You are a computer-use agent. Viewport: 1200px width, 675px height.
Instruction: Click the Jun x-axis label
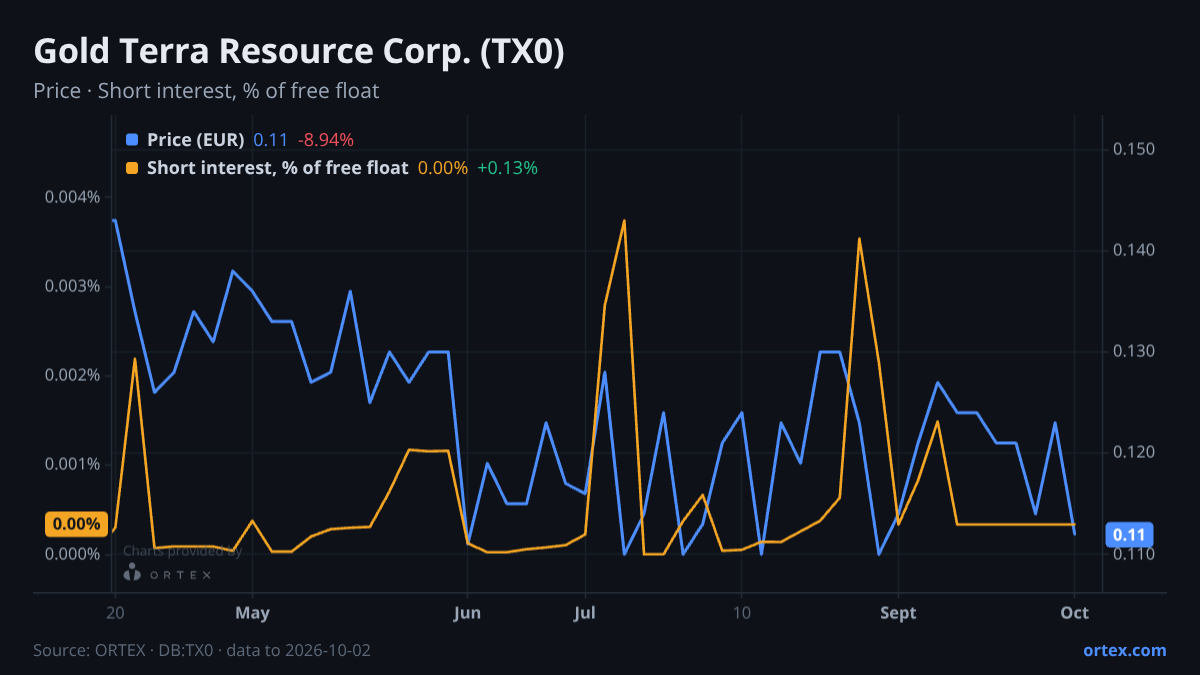[x=466, y=613]
